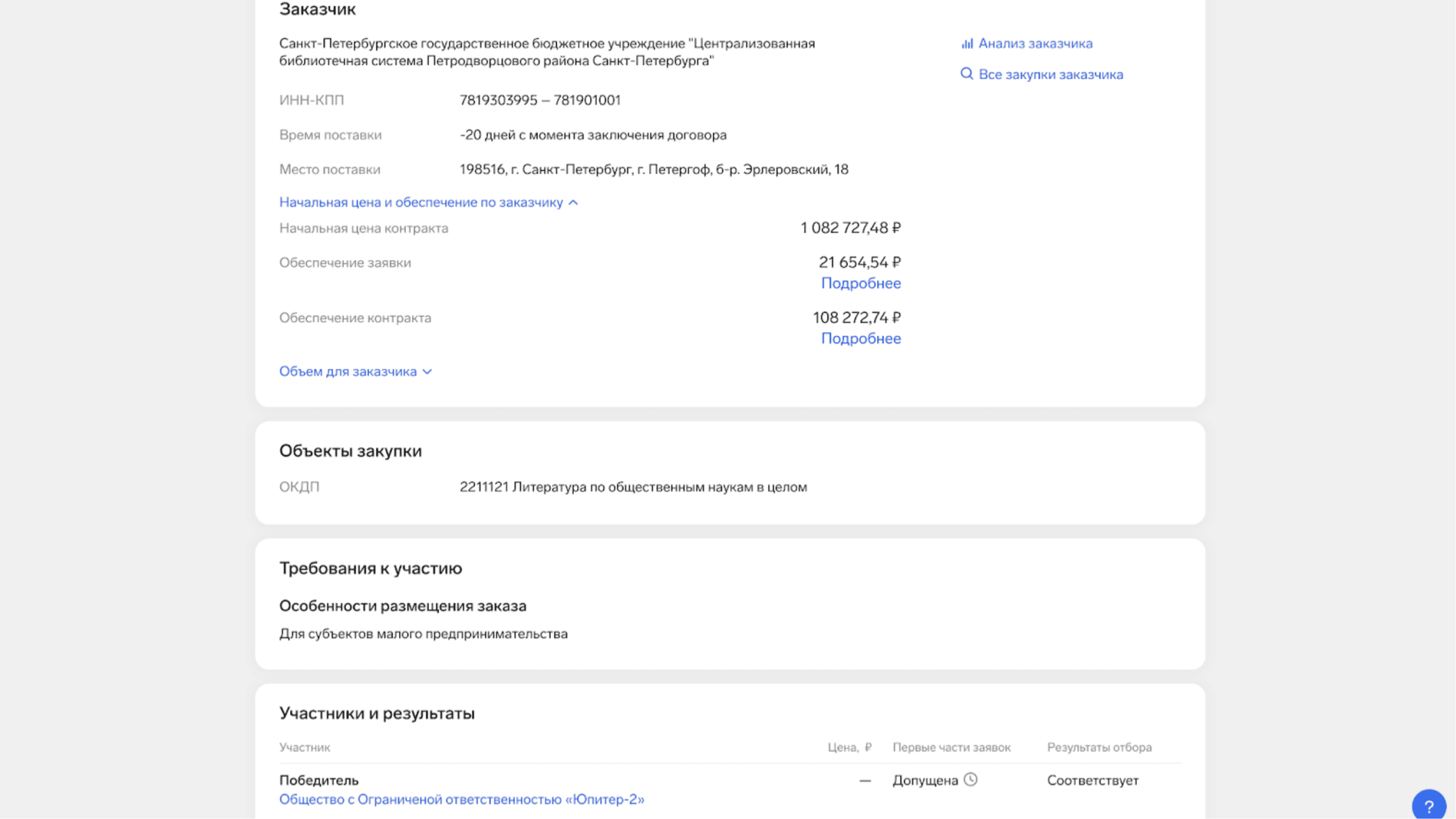Click the magnifier icon beside Все закупки заказчика
Image resolution: width=1456 pixels, height=819 pixels.
[967, 74]
